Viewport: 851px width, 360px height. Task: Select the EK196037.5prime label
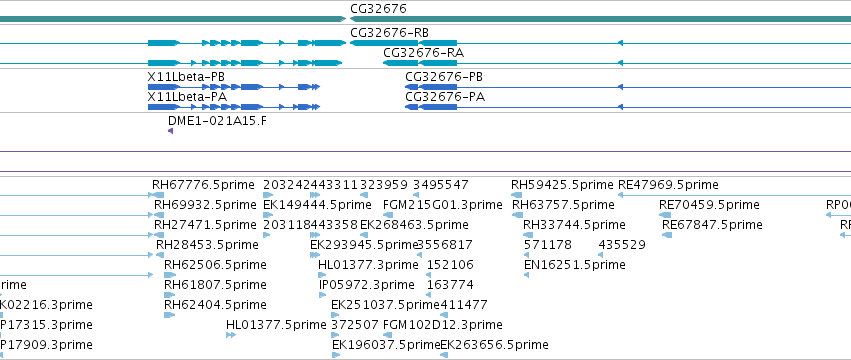click(x=386, y=345)
